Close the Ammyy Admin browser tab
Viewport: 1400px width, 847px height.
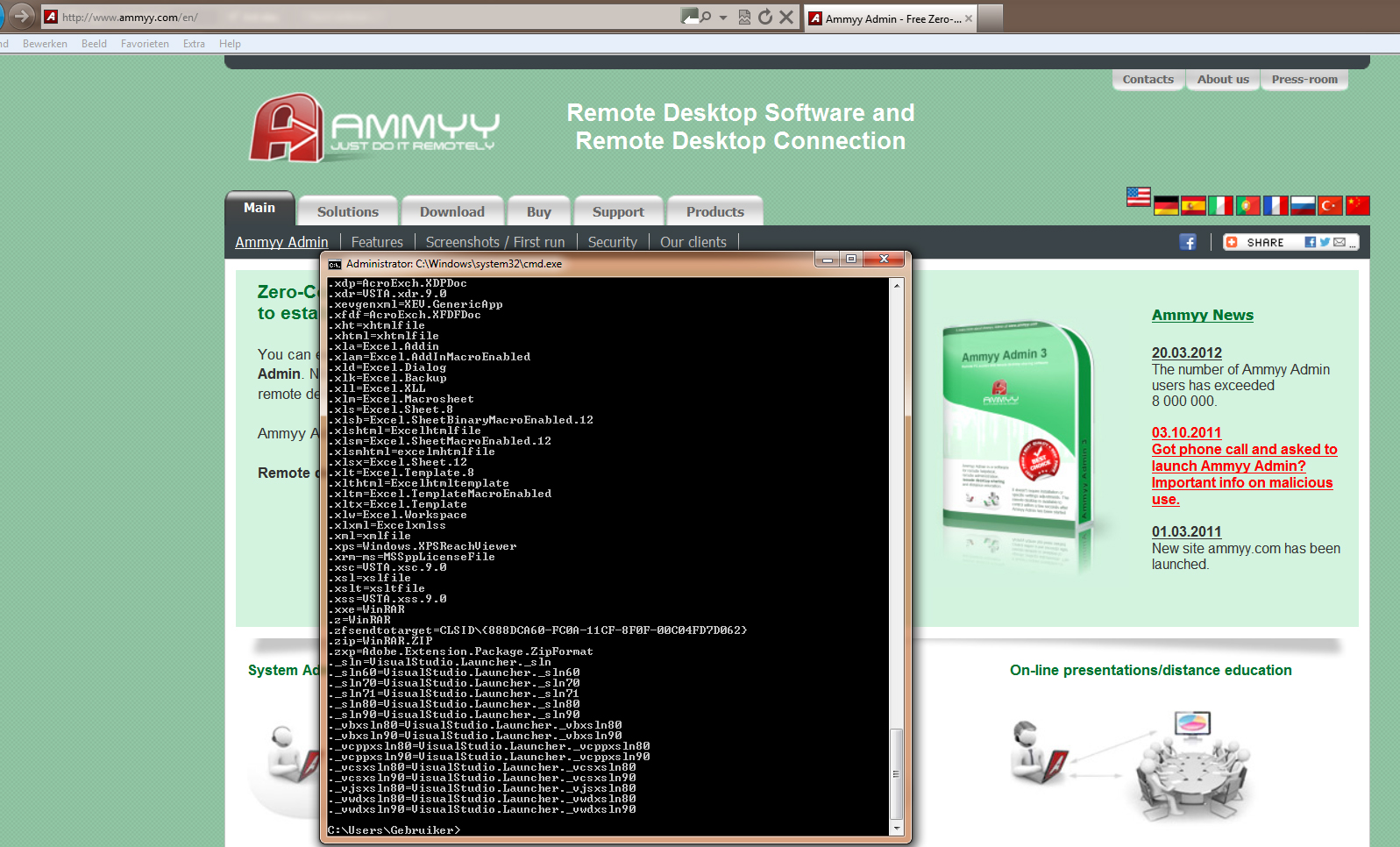[x=969, y=18]
